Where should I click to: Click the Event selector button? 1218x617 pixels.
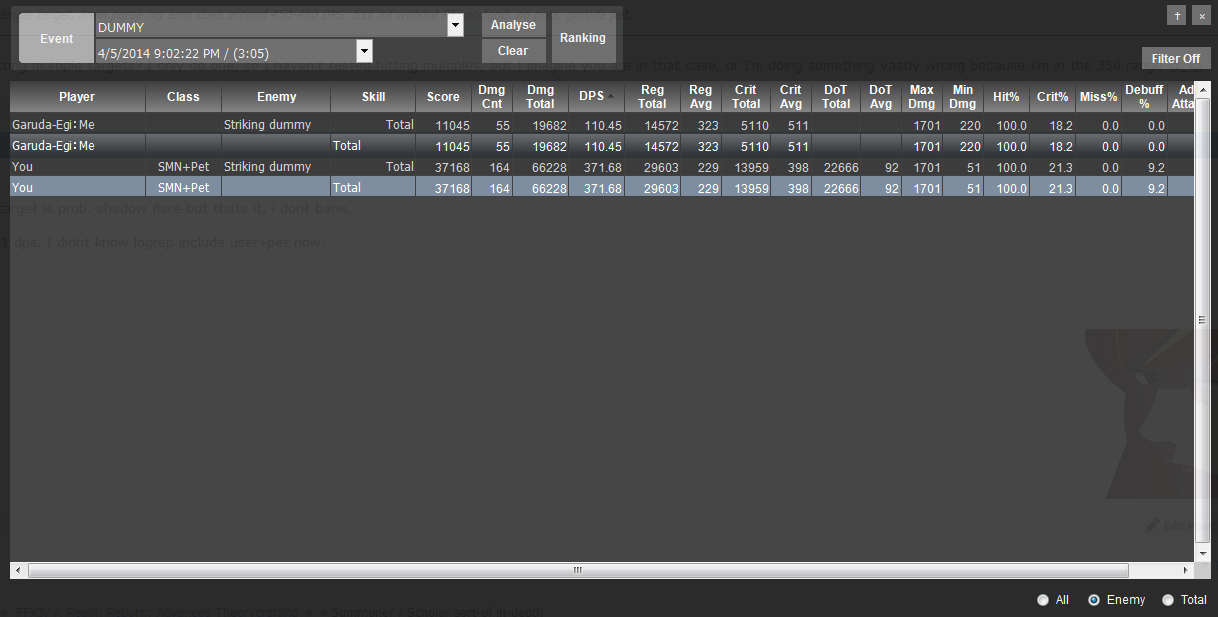click(57, 38)
